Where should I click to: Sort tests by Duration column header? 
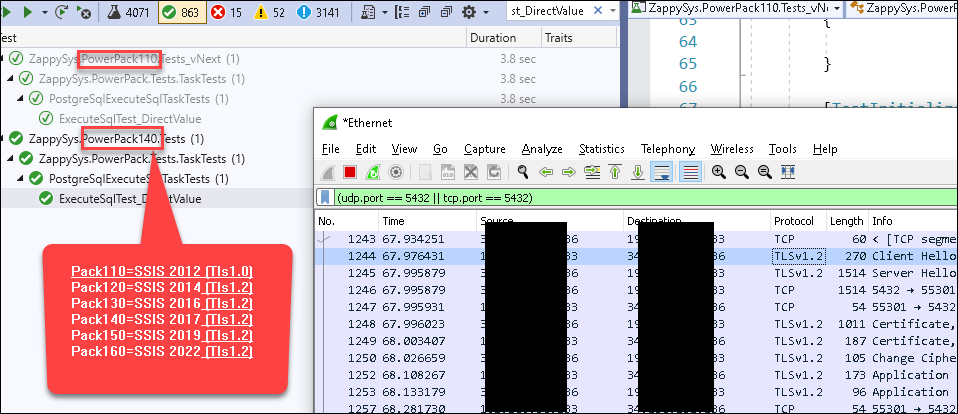click(x=503, y=38)
